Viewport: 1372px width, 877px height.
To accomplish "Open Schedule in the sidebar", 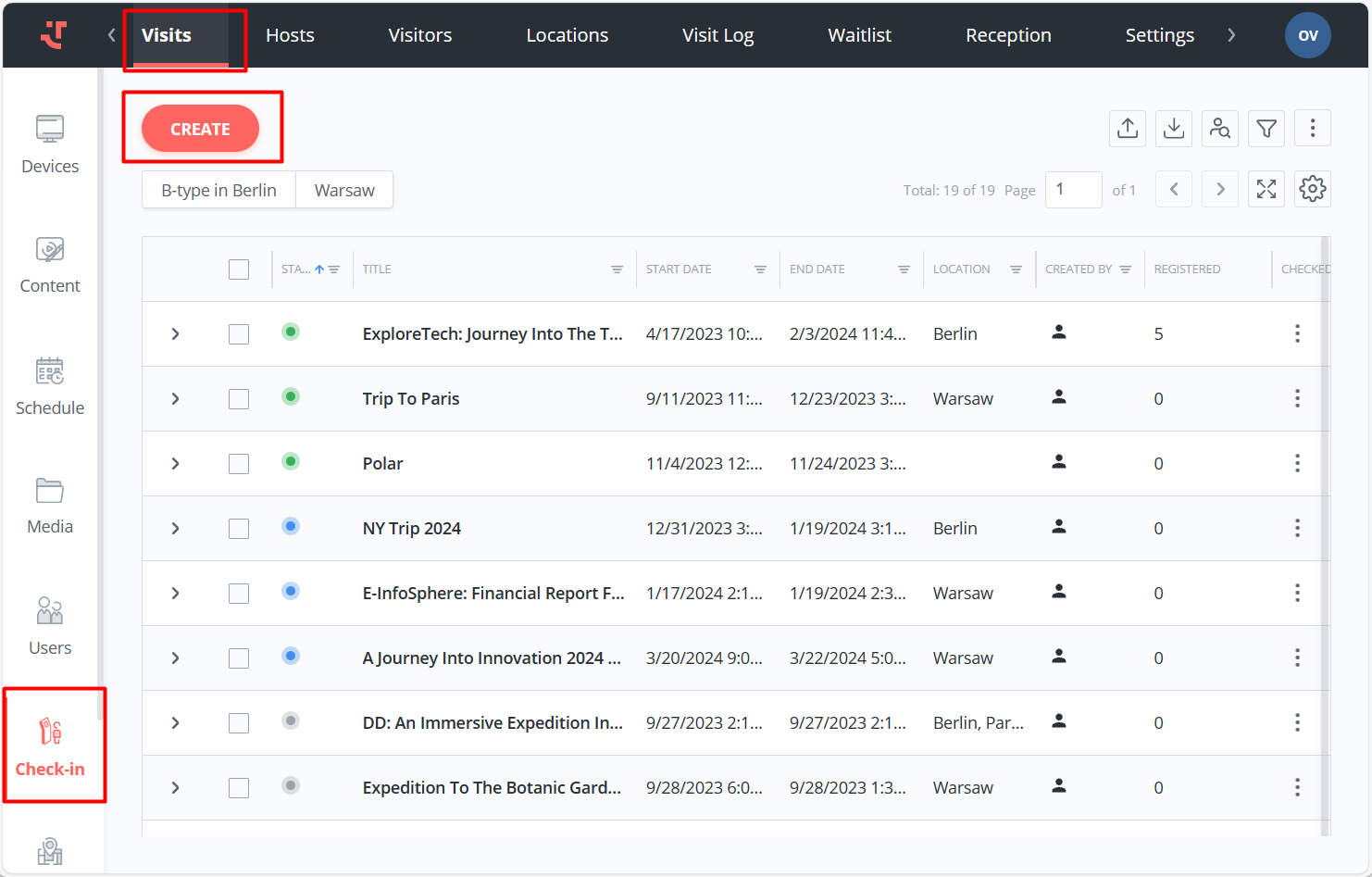I will (50, 386).
